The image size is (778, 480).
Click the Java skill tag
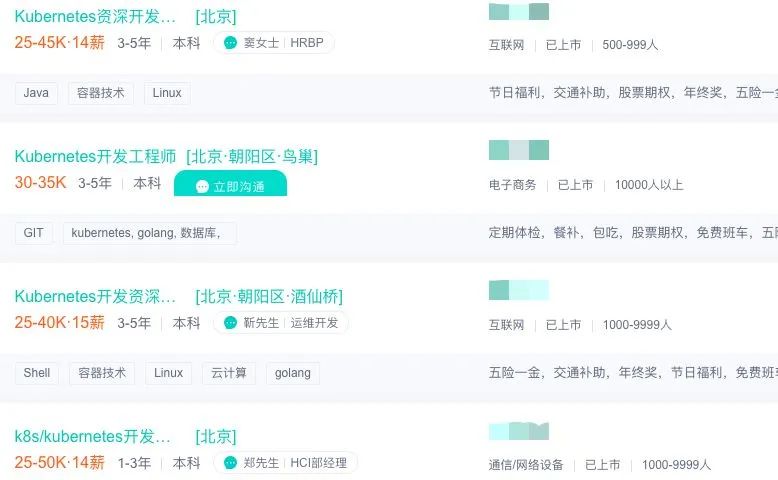[35, 93]
